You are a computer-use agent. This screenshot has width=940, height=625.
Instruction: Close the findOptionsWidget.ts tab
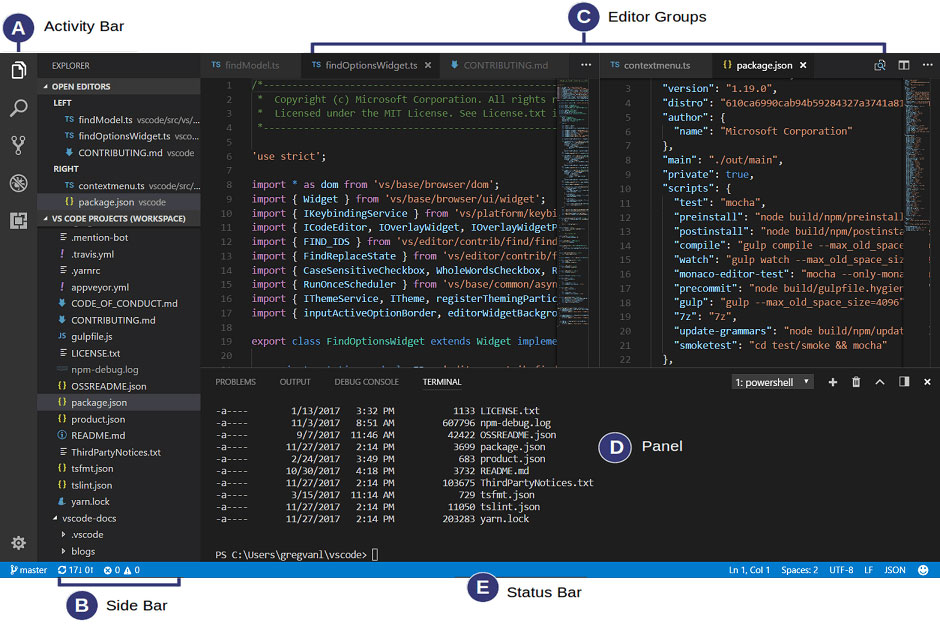(428, 65)
